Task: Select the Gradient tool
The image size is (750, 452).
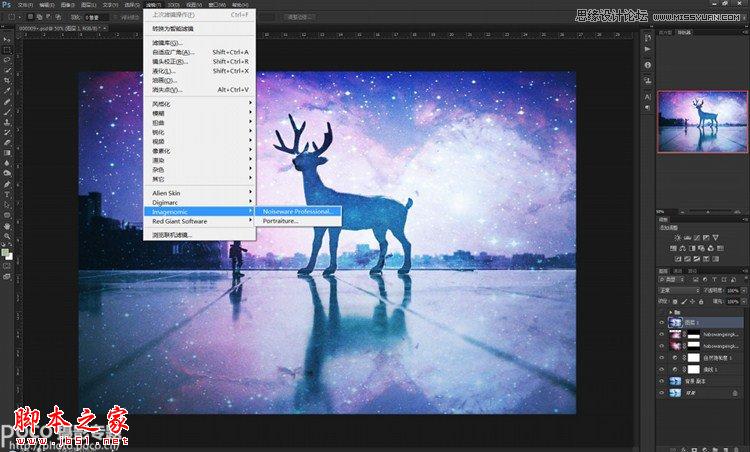Action: [7, 153]
